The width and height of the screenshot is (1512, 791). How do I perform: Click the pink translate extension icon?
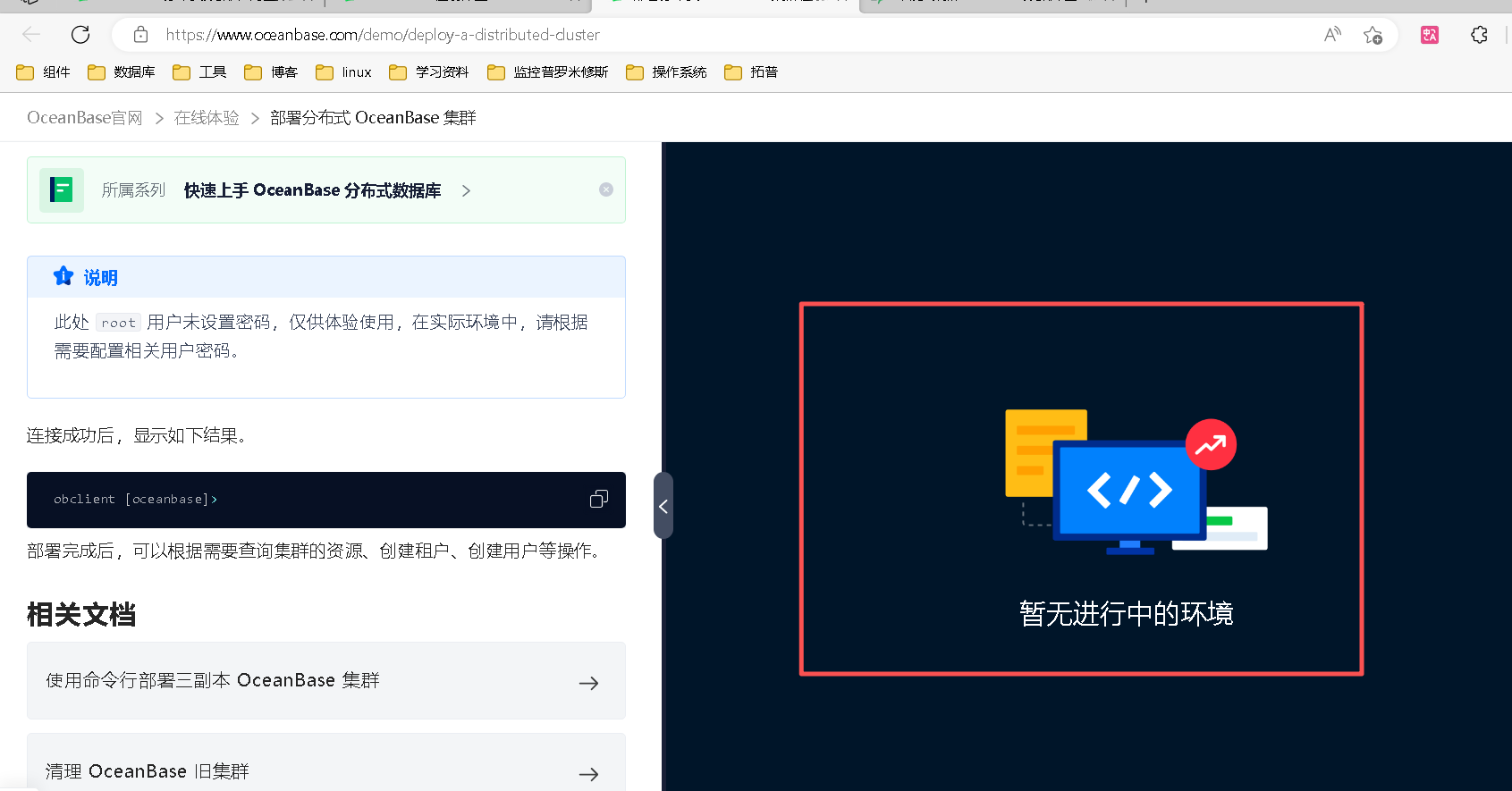click(x=1430, y=35)
